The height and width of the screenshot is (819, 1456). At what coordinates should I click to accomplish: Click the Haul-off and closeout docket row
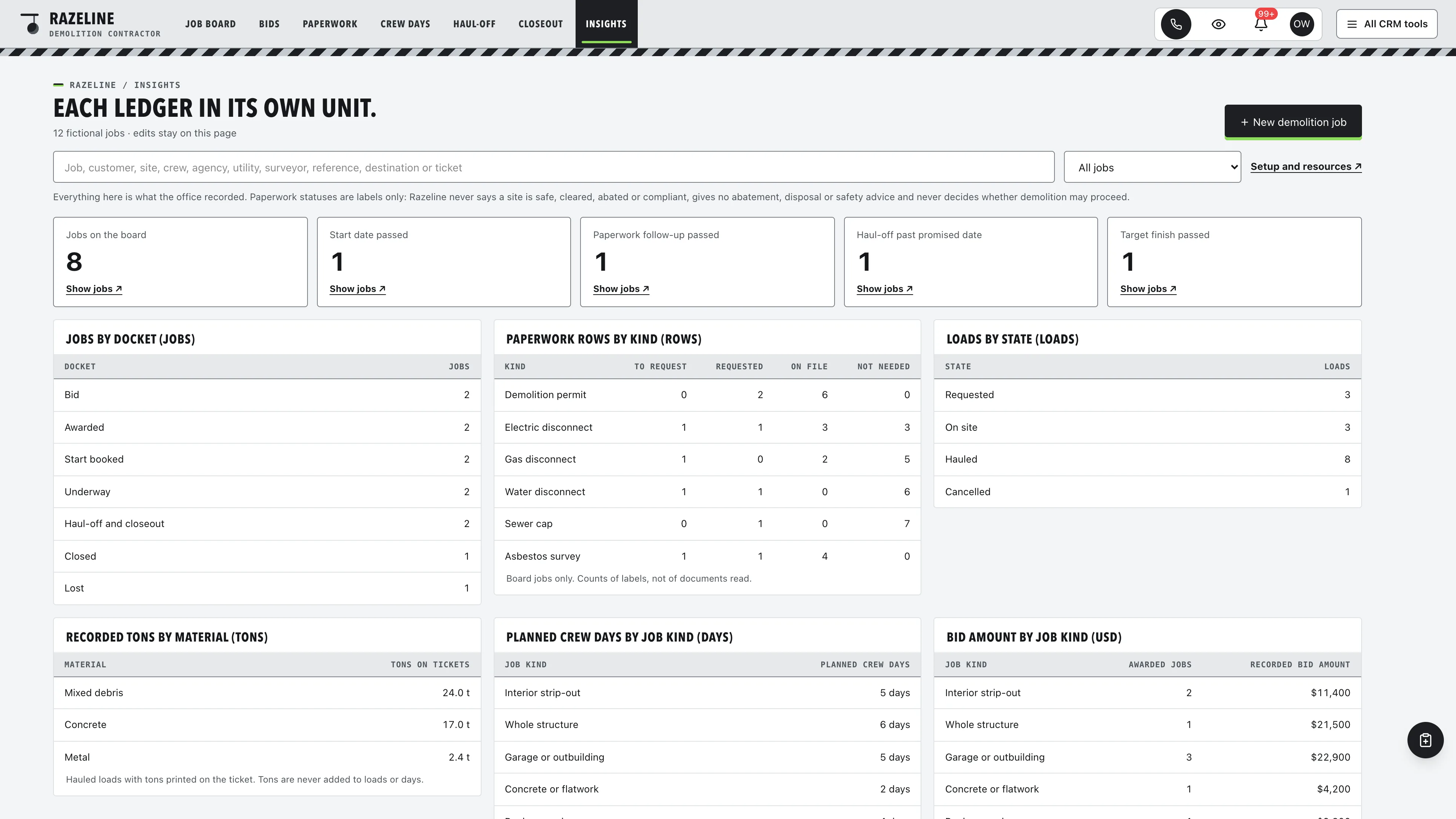tap(267, 524)
